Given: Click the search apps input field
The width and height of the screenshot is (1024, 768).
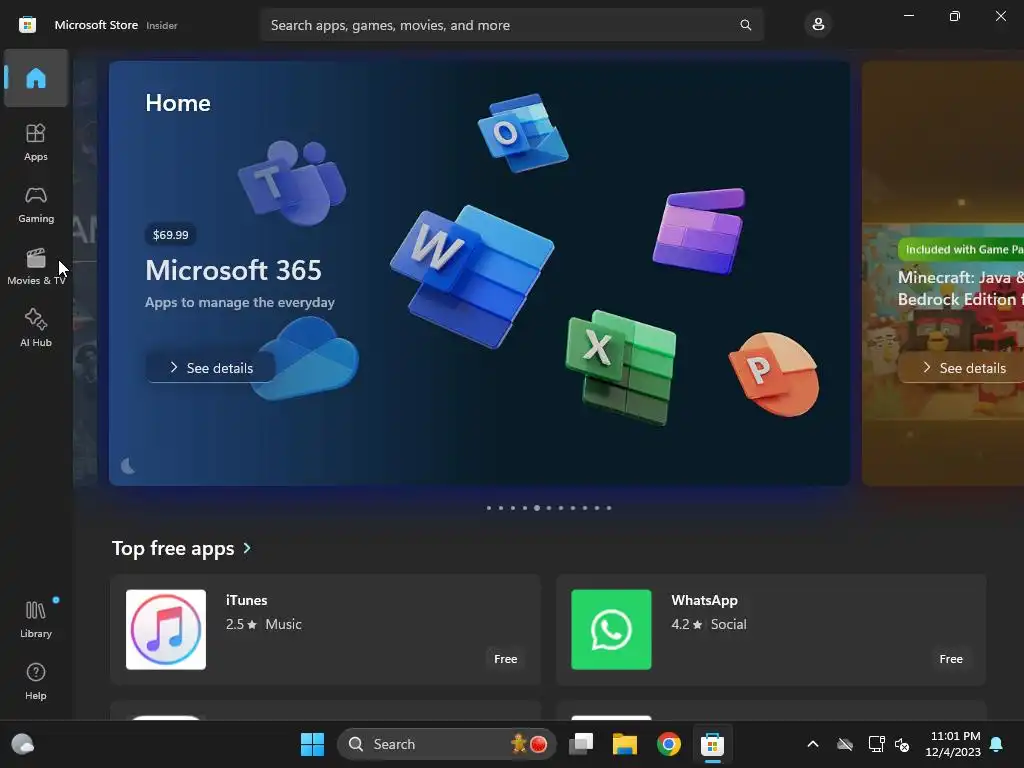Looking at the screenshot, I should pos(511,25).
